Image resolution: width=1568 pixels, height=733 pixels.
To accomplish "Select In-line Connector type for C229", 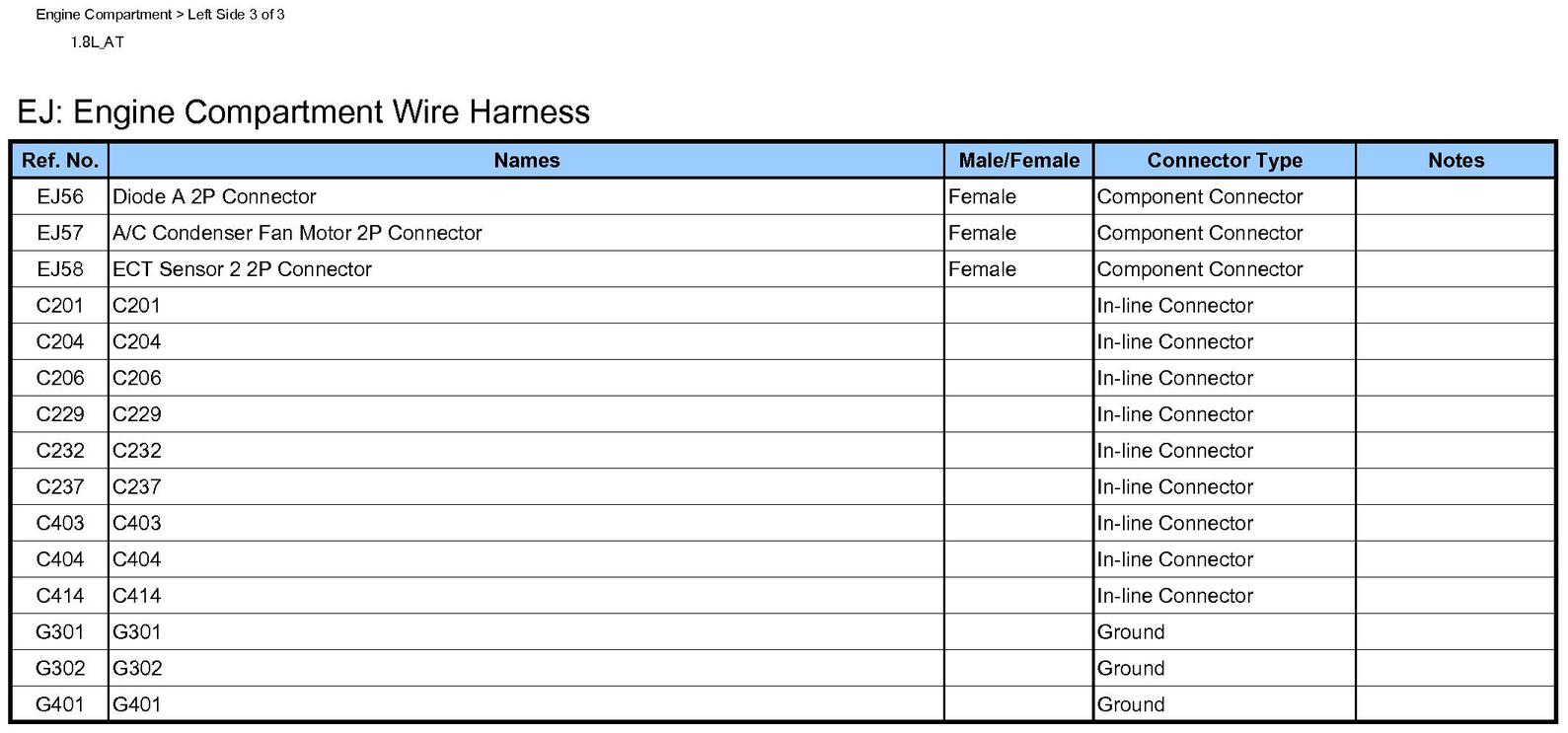I will (x=1174, y=414).
